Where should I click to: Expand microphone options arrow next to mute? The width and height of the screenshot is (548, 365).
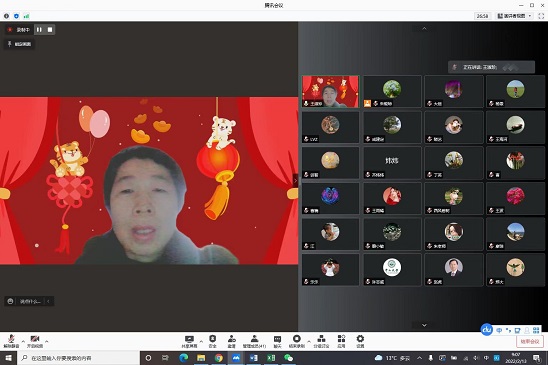pos(23,341)
